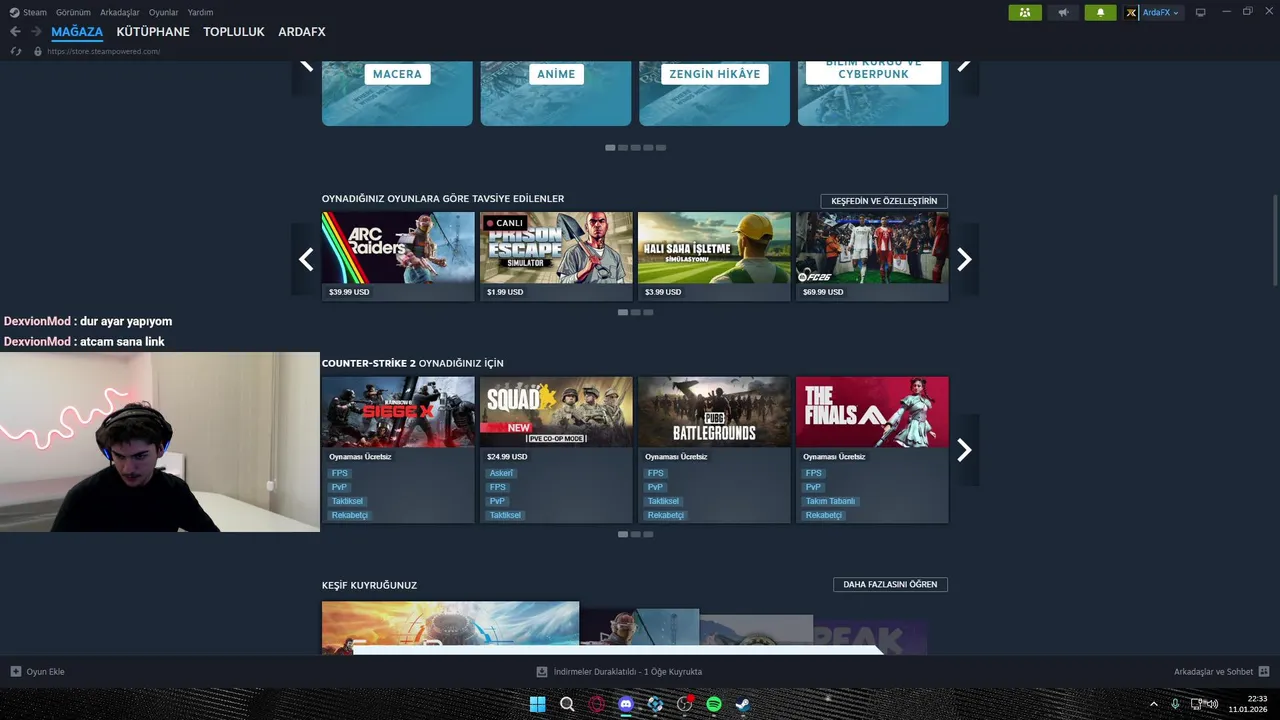Open the Oyunlar menu

click(x=163, y=12)
